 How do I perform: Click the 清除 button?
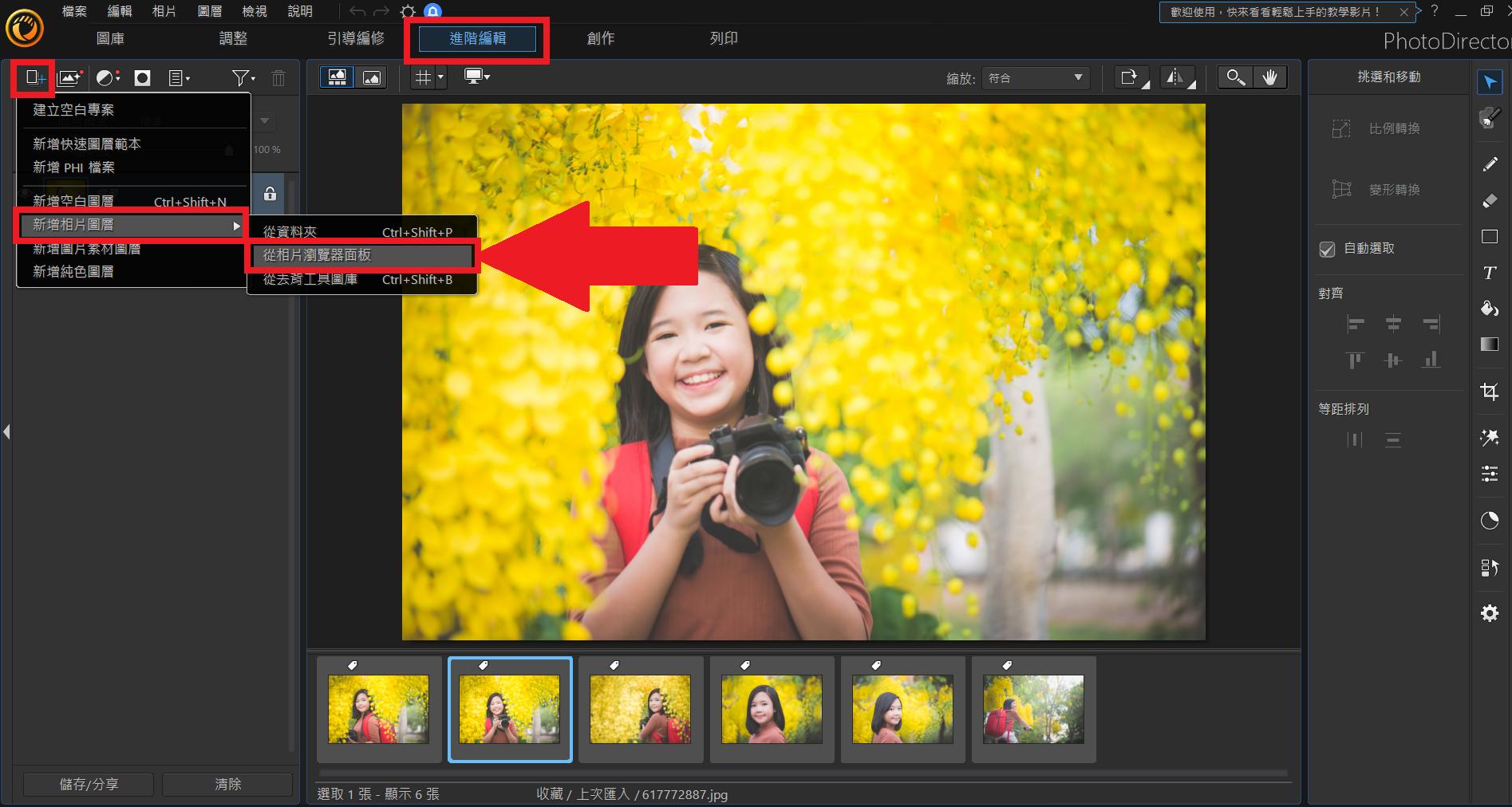227,784
